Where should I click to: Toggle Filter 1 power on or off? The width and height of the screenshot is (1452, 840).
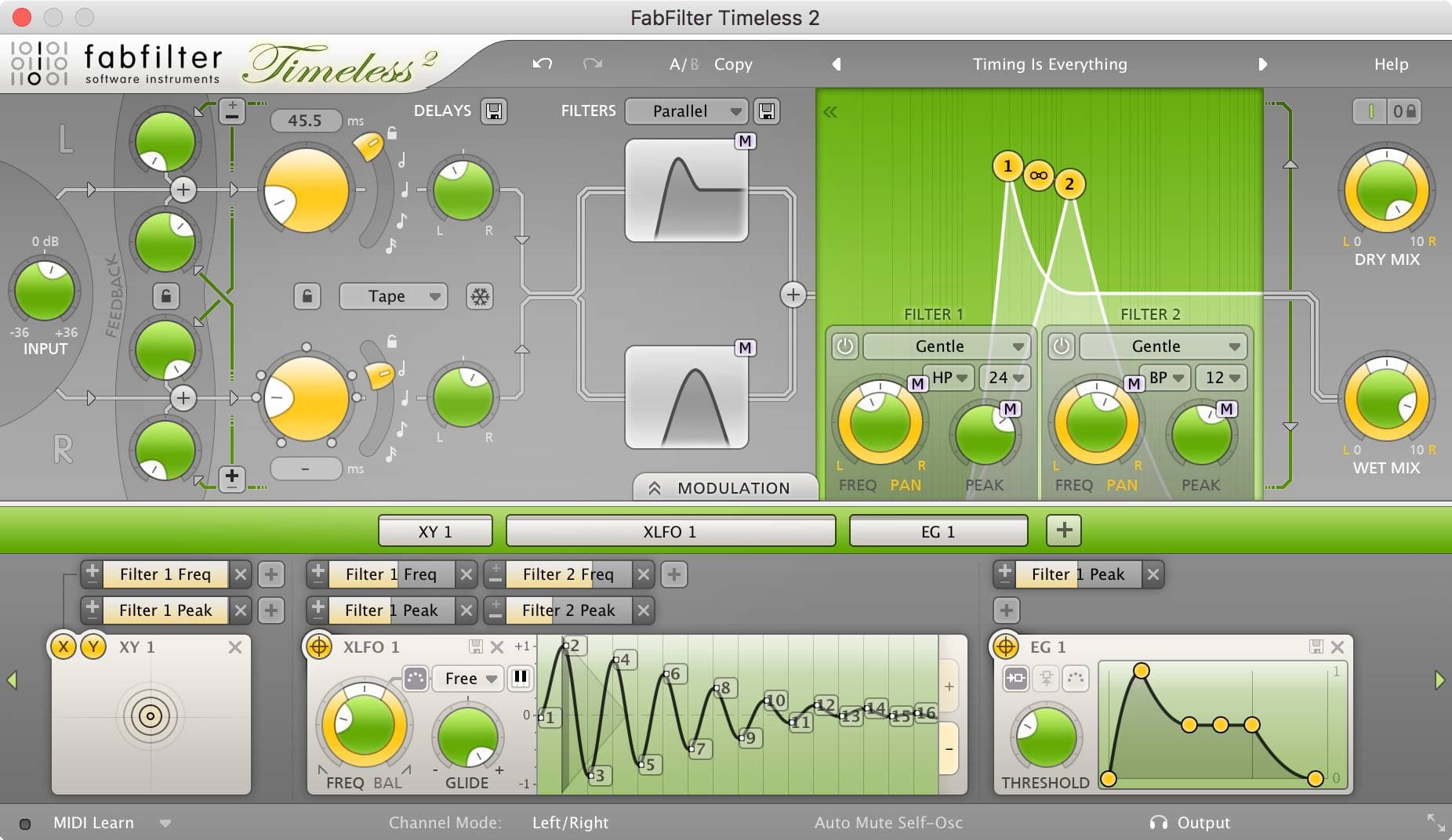pyautogui.click(x=845, y=346)
